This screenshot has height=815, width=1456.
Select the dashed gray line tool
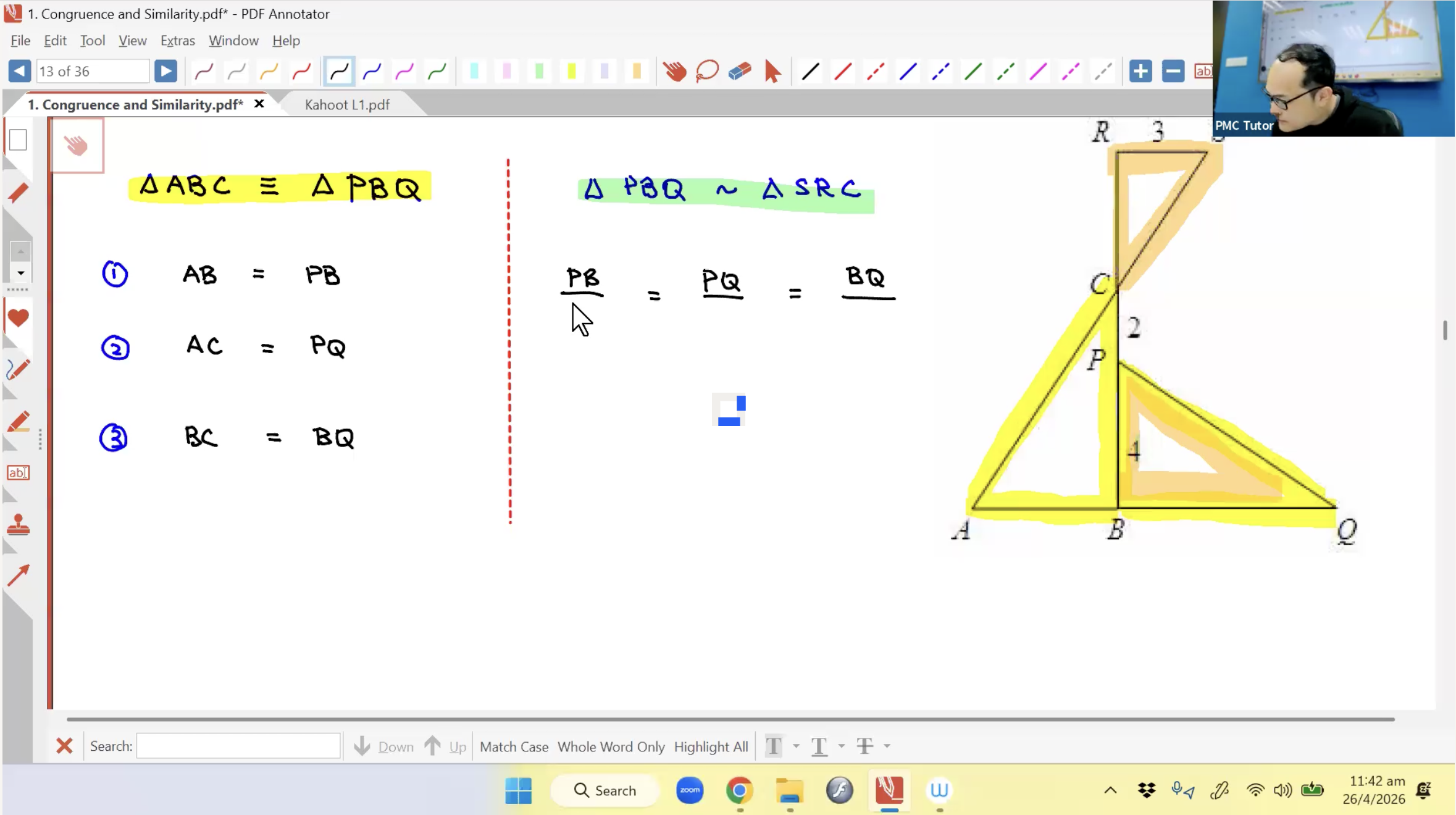click(1103, 72)
